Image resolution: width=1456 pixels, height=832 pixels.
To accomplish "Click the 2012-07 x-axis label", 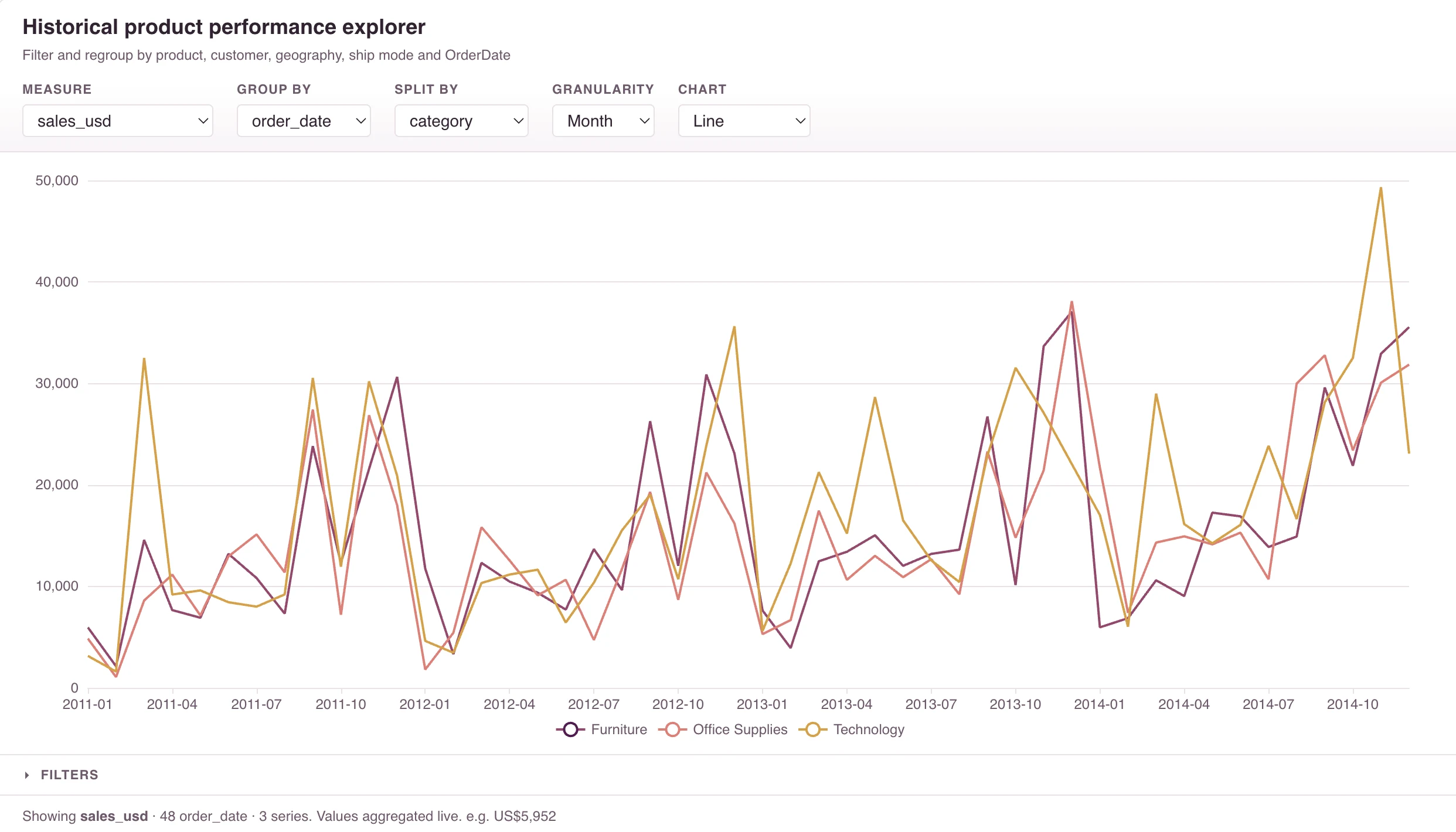I will coord(593,704).
